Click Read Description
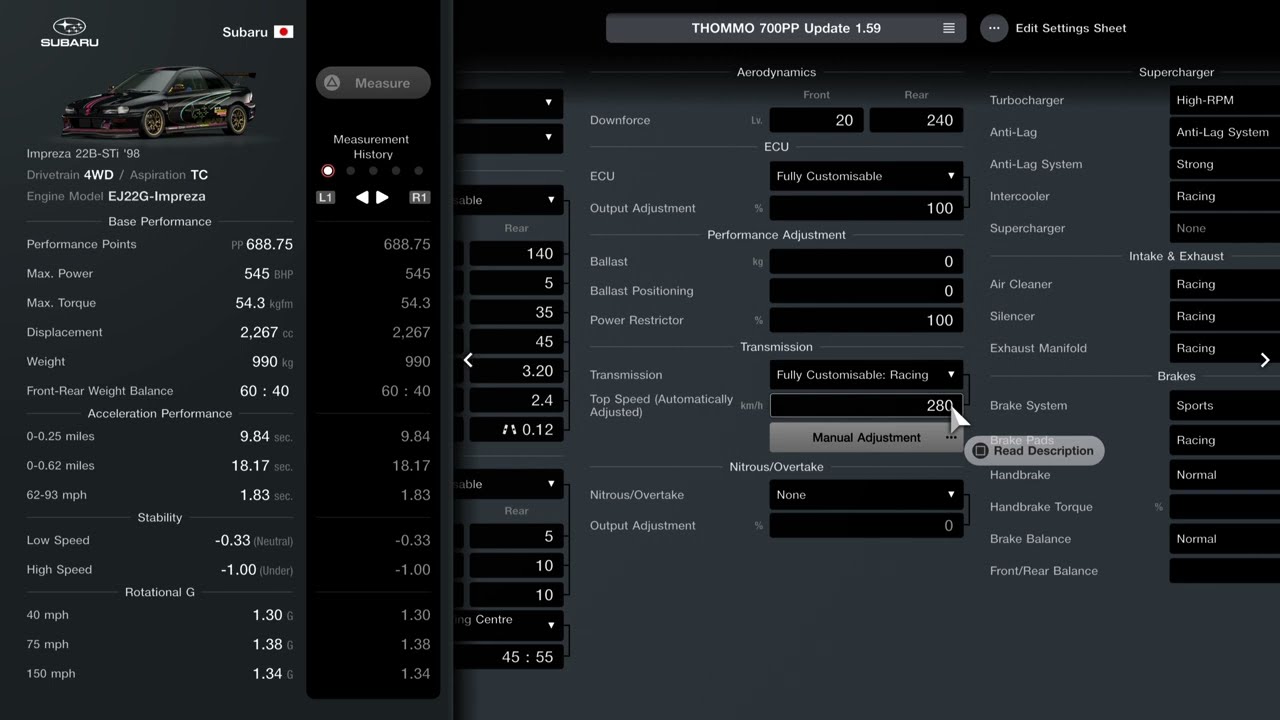This screenshot has height=720, width=1280. pos(1035,451)
